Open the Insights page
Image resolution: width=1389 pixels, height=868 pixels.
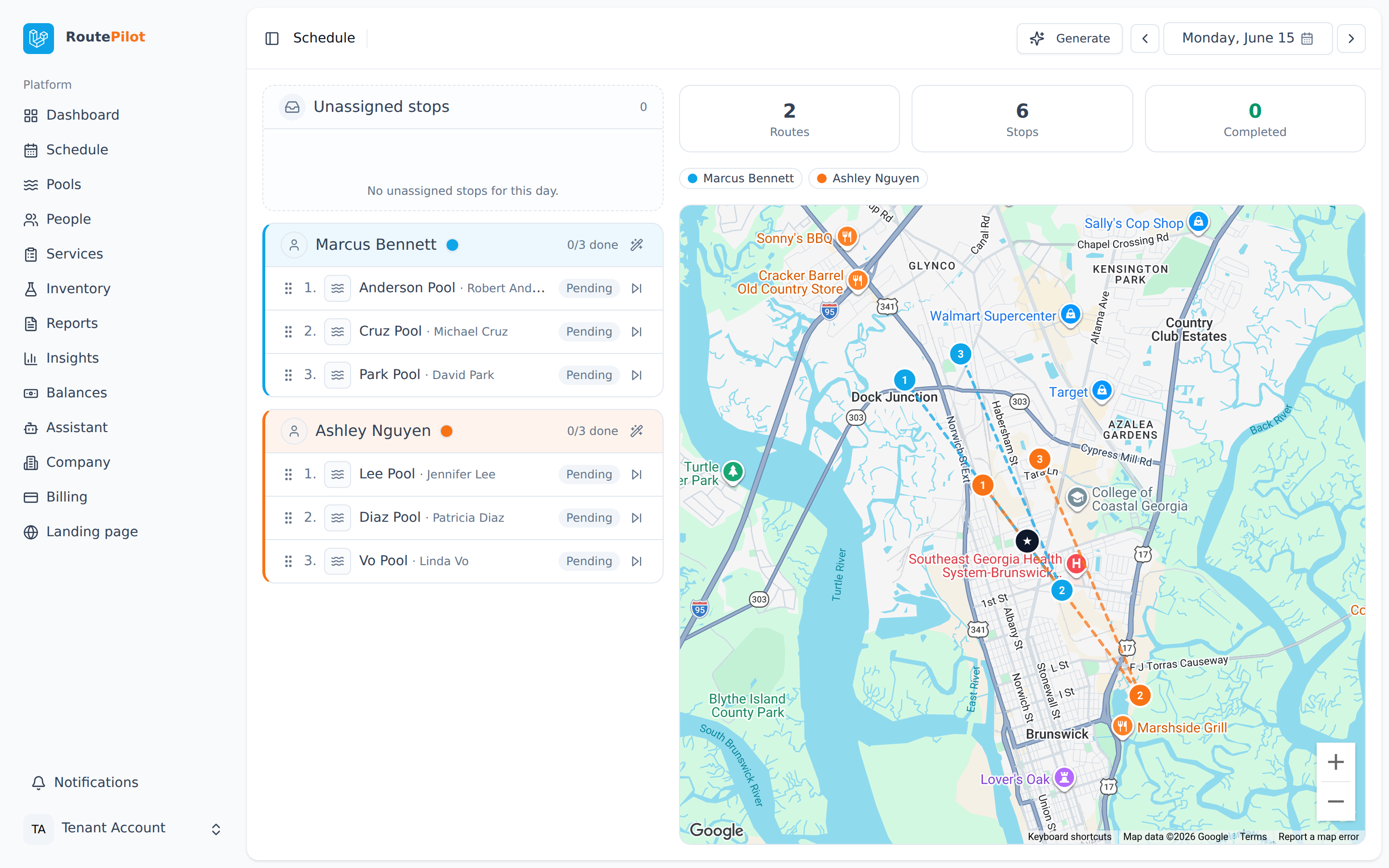point(72,358)
